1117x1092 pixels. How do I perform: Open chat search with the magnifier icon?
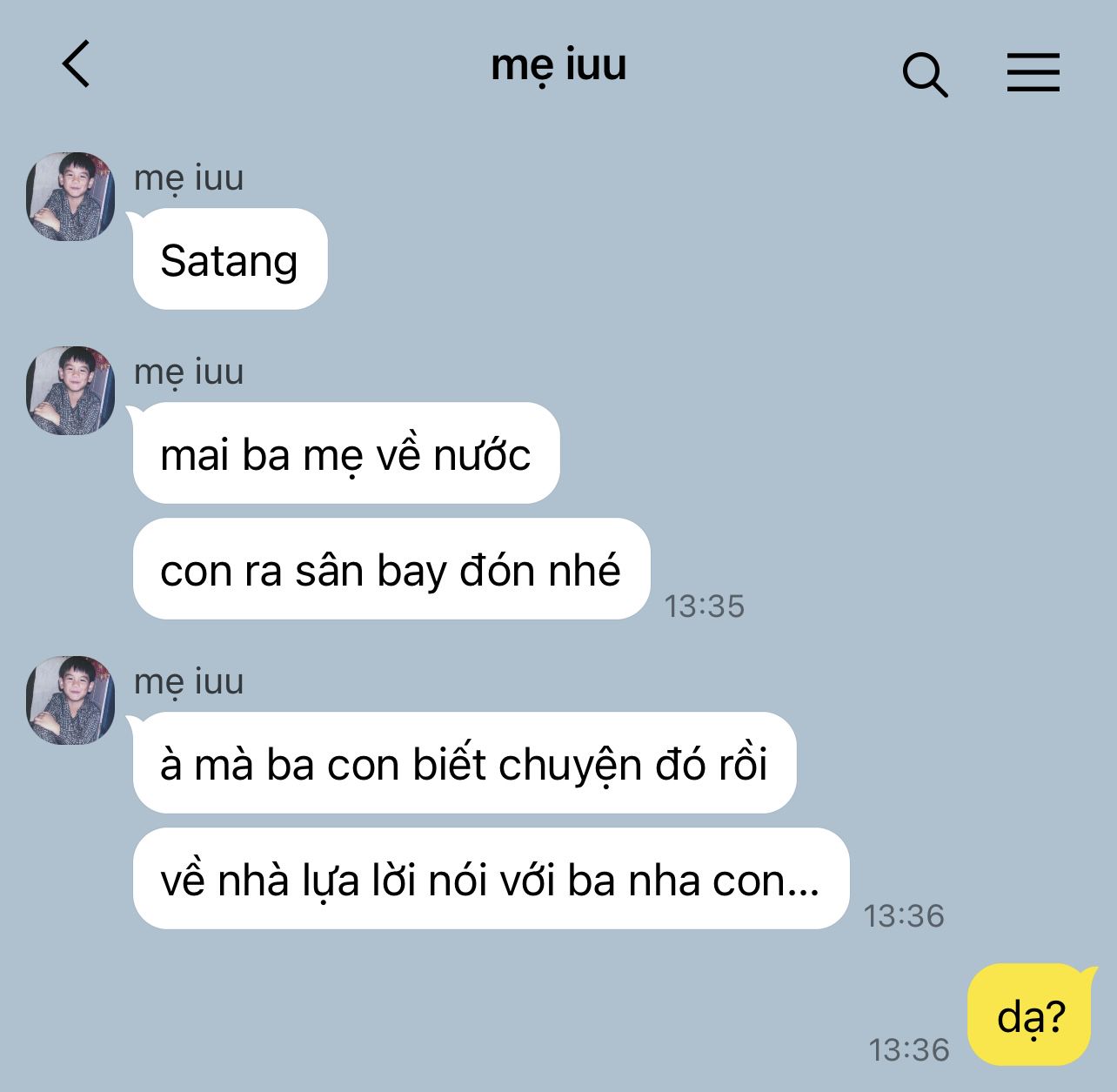click(x=925, y=73)
